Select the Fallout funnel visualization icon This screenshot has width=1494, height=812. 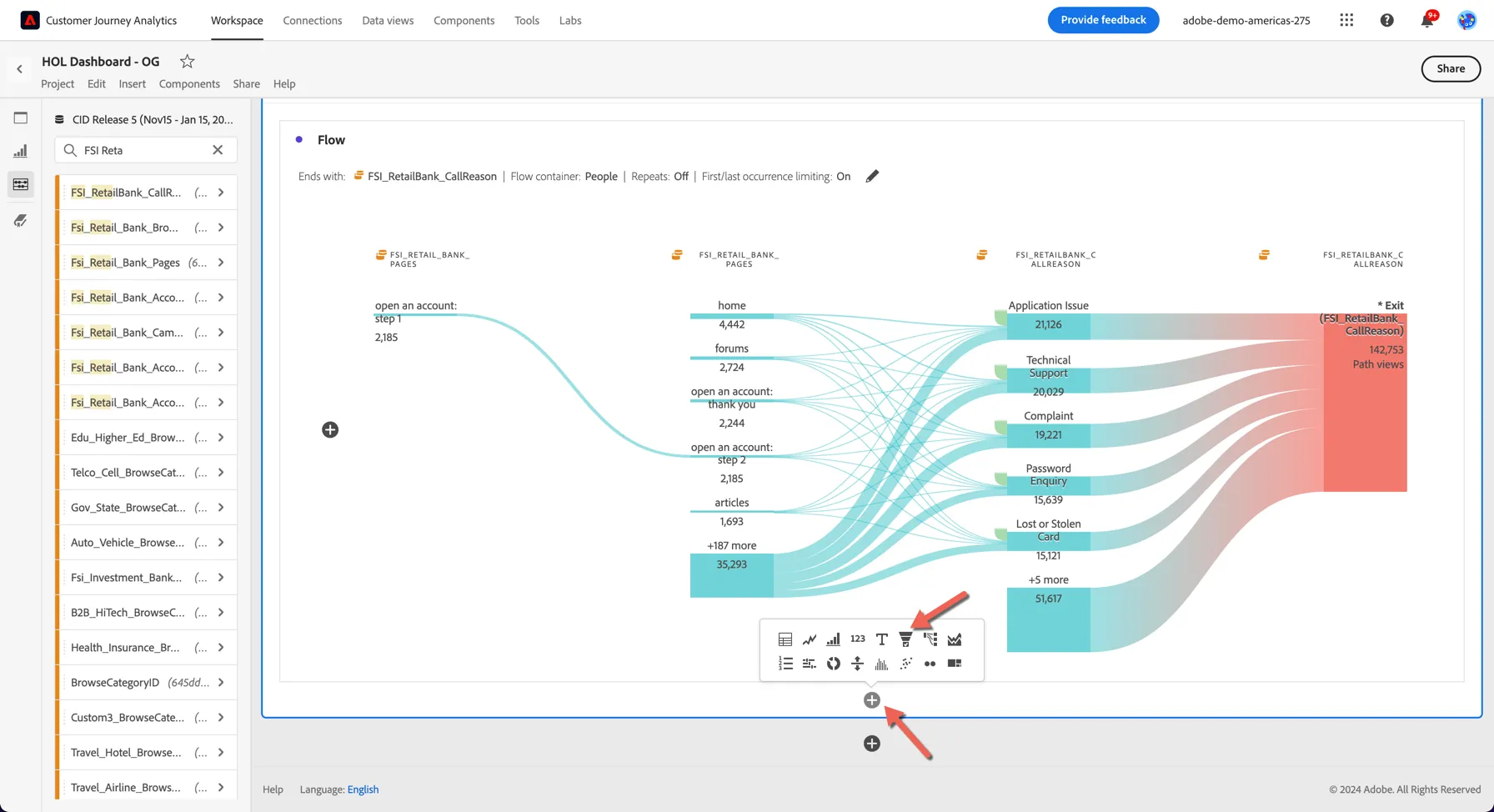click(x=906, y=639)
